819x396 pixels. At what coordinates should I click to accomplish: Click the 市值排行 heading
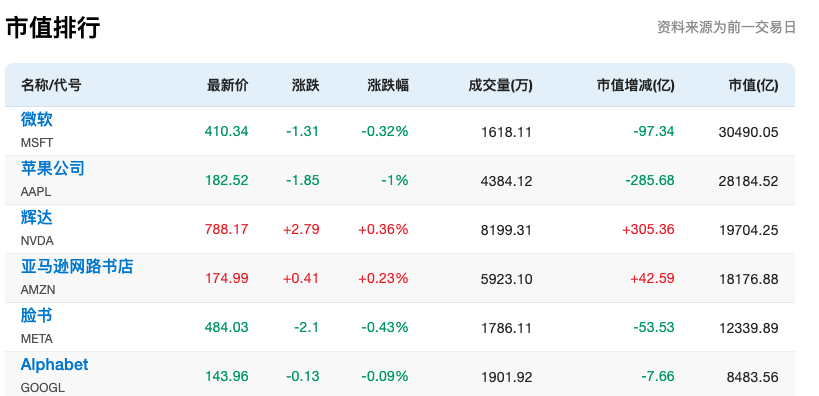(53, 27)
